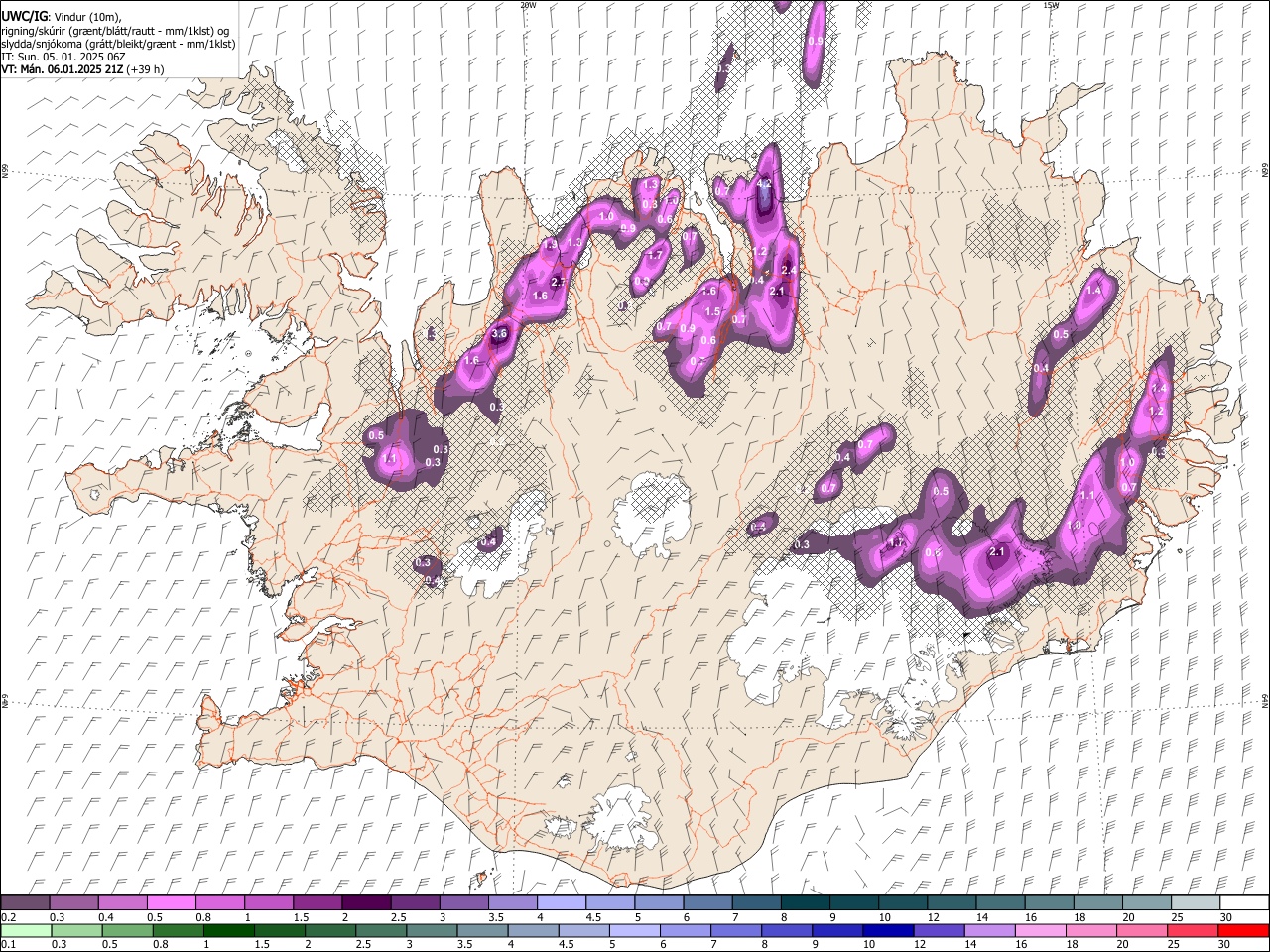Select the 4–4.5 light lavender snow swatch

click(561, 902)
